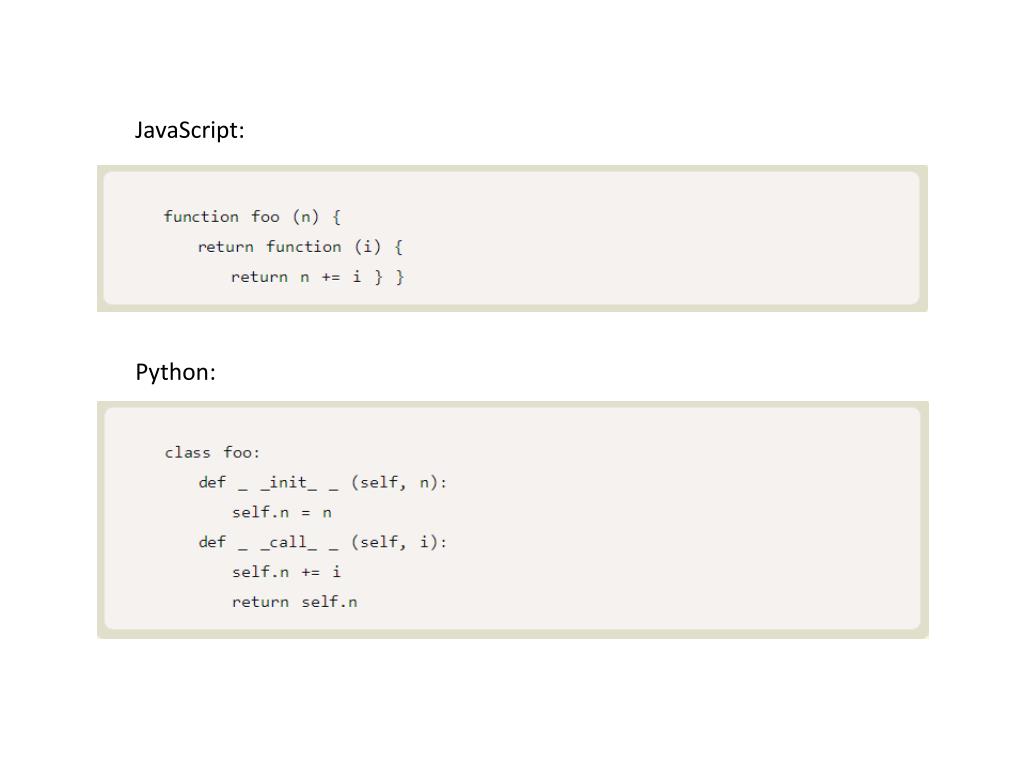Click the '+=' operator in JavaScript code
Viewport: 1024px width, 768px height.
point(331,278)
